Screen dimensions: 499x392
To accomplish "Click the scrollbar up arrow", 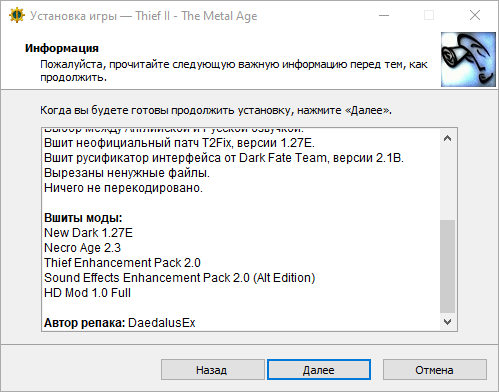I will pyautogui.click(x=447, y=138).
